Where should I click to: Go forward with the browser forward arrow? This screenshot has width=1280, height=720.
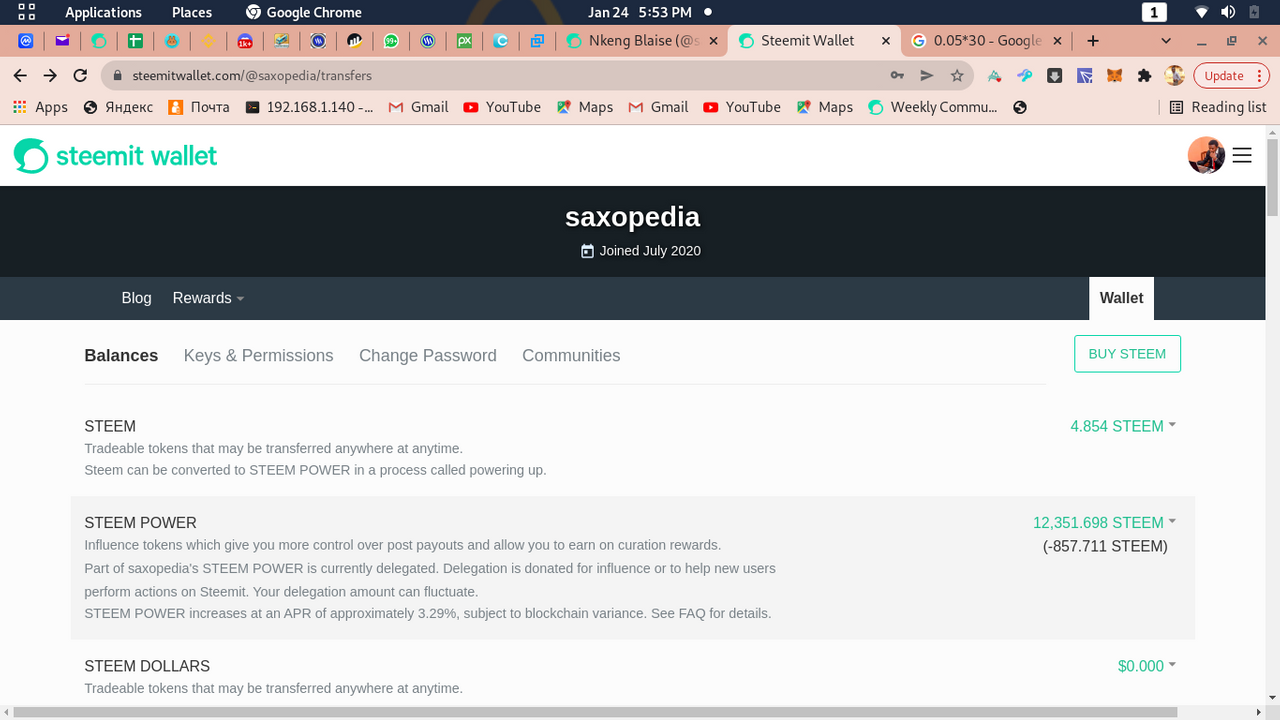click(51, 75)
